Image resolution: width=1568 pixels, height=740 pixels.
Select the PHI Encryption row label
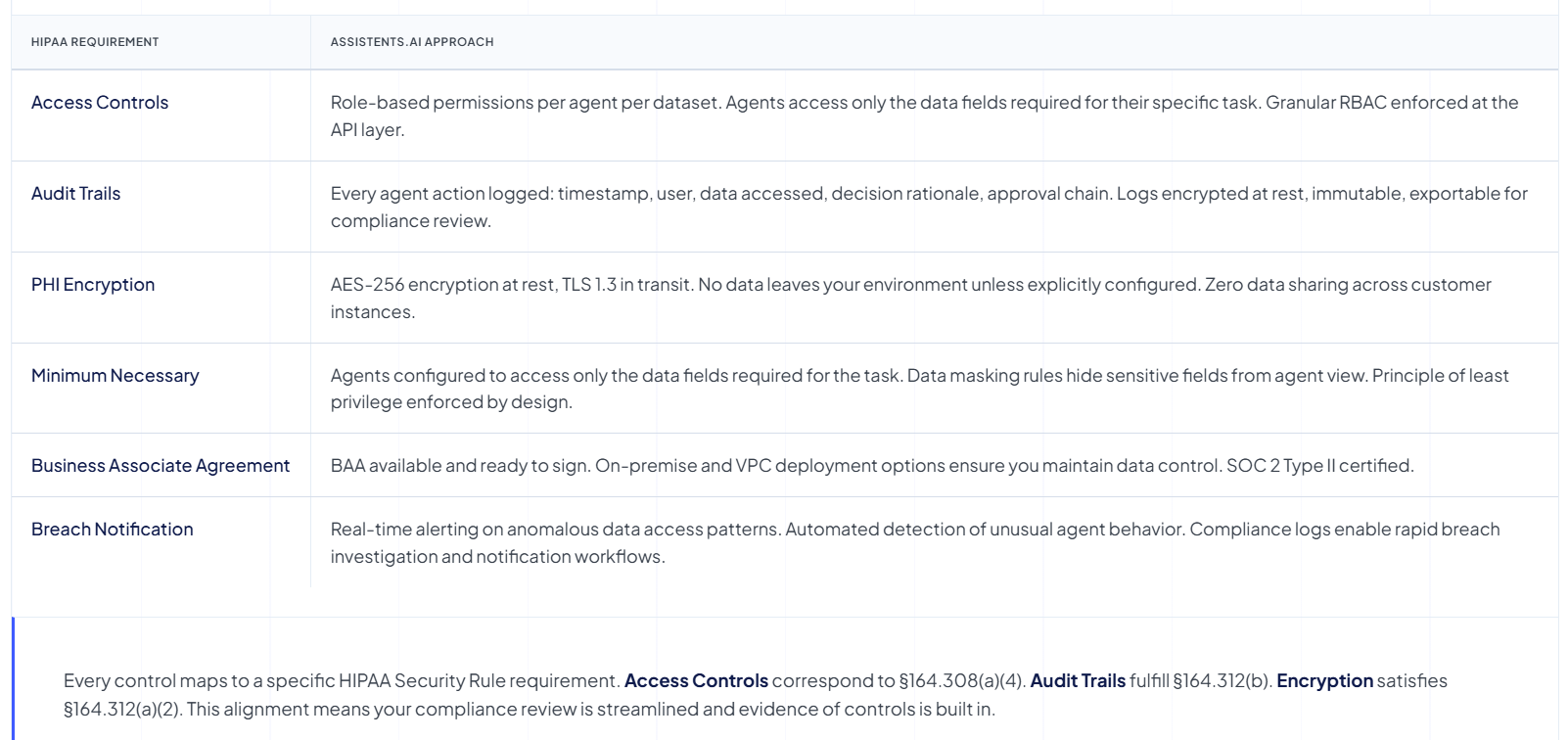tap(93, 285)
